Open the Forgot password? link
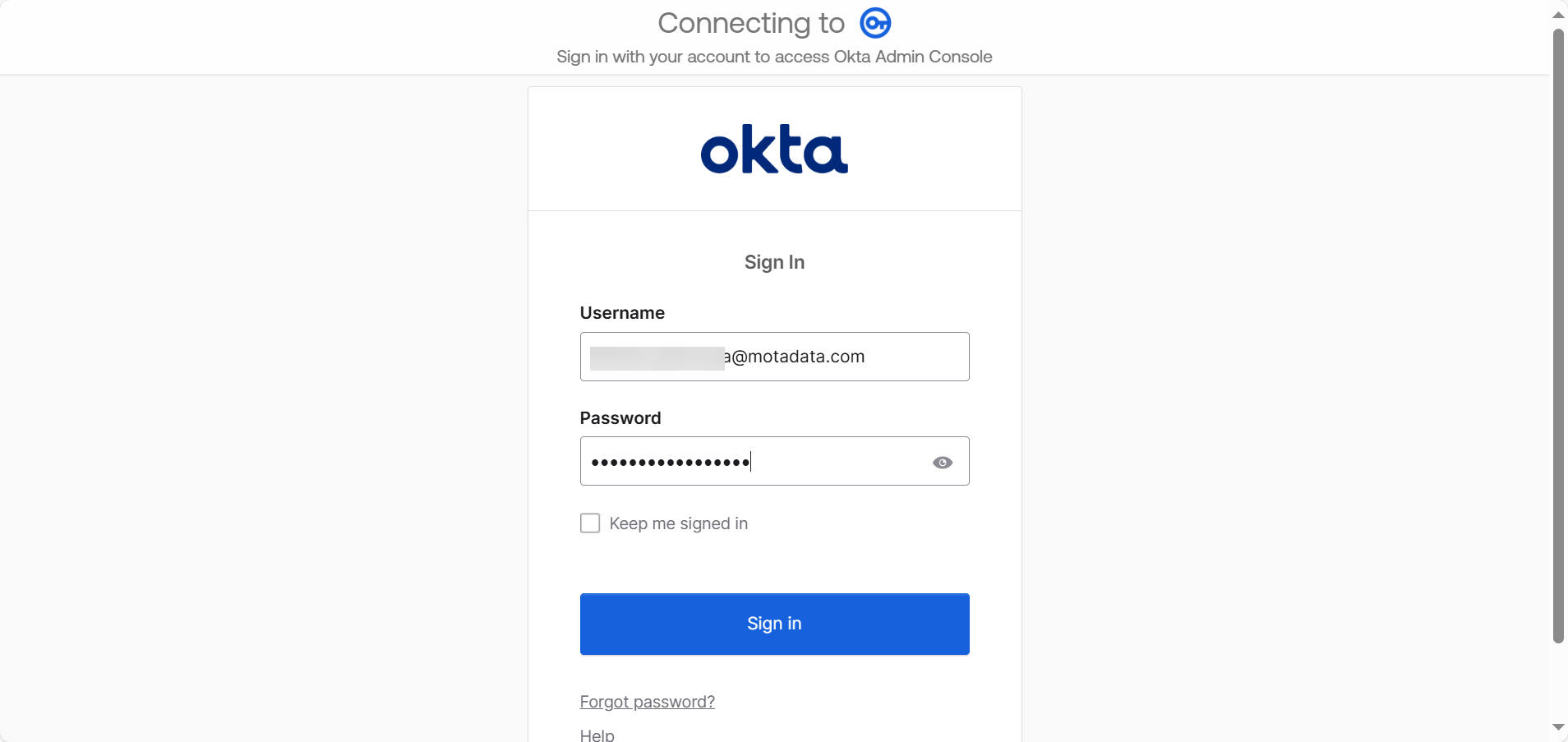Viewport: 1568px width, 742px height. 648,702
